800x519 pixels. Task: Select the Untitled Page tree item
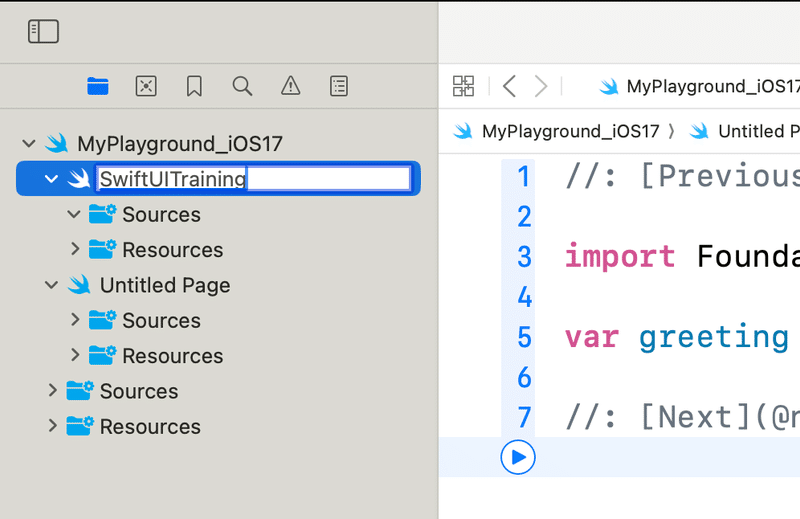(165, 285)
